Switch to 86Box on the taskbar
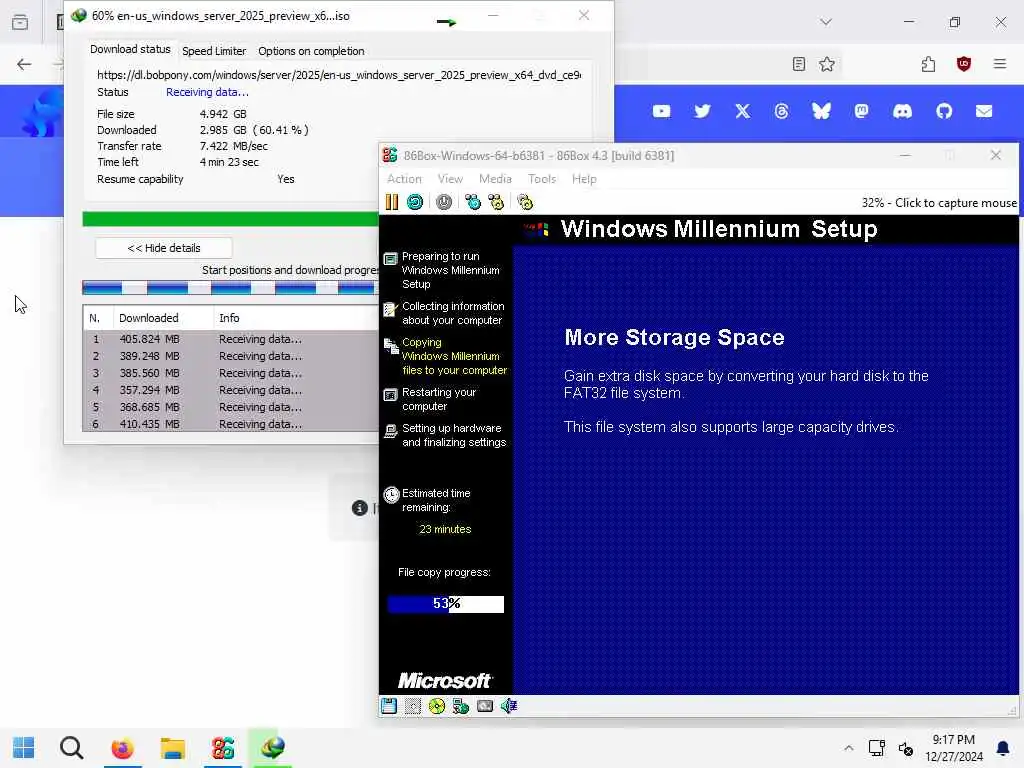The image size is (1024, 768). point(223,748)
